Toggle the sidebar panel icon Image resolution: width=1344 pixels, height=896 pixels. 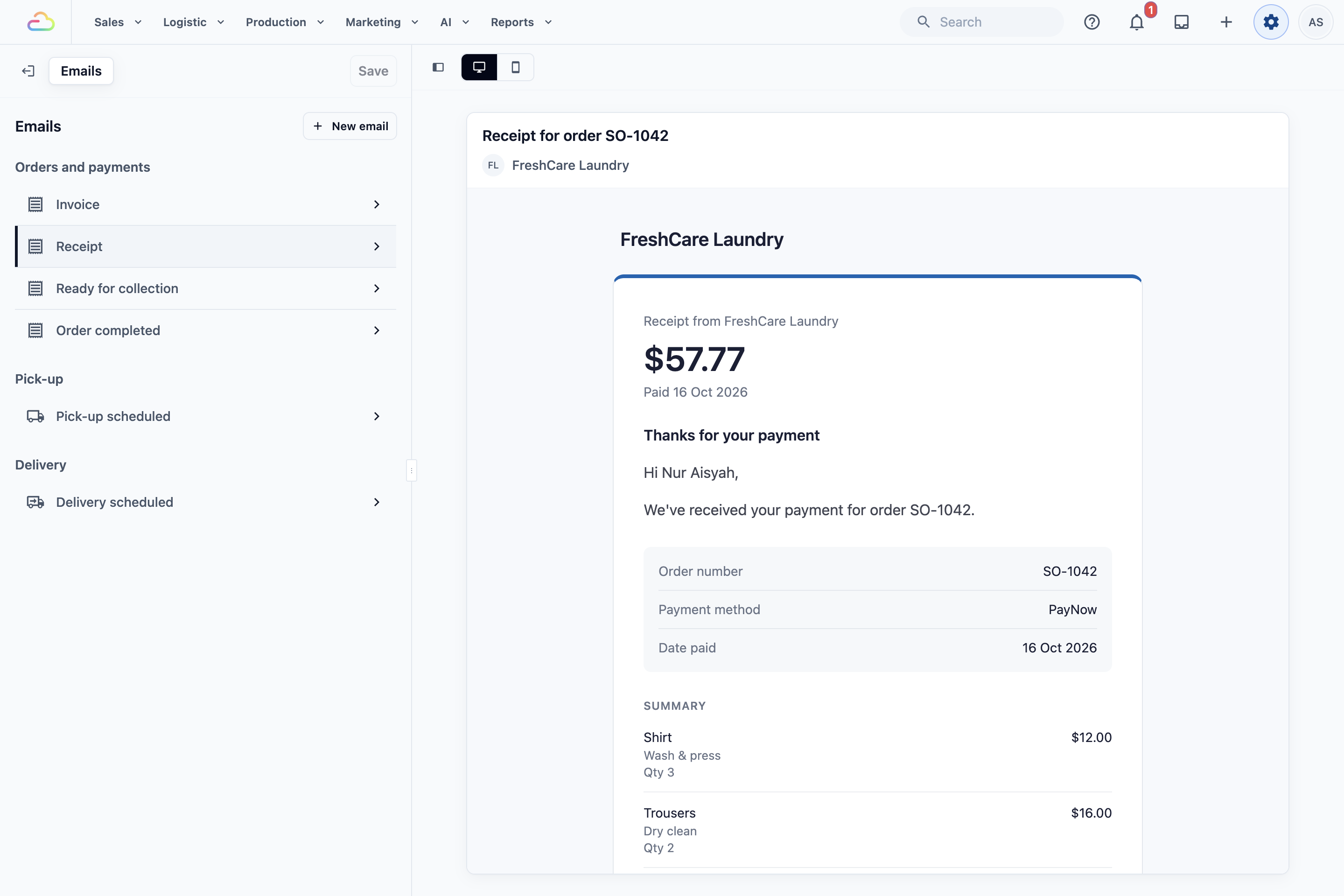(438, 67)
